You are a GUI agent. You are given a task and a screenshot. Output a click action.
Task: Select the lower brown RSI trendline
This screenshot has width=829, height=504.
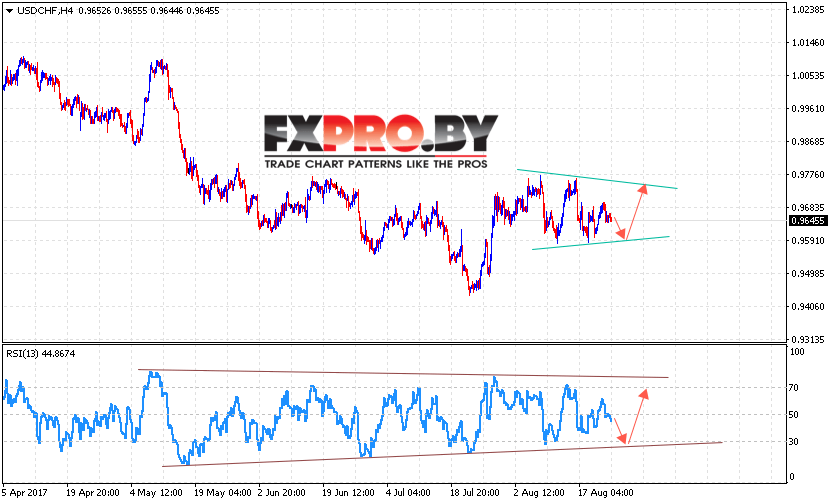442,454
